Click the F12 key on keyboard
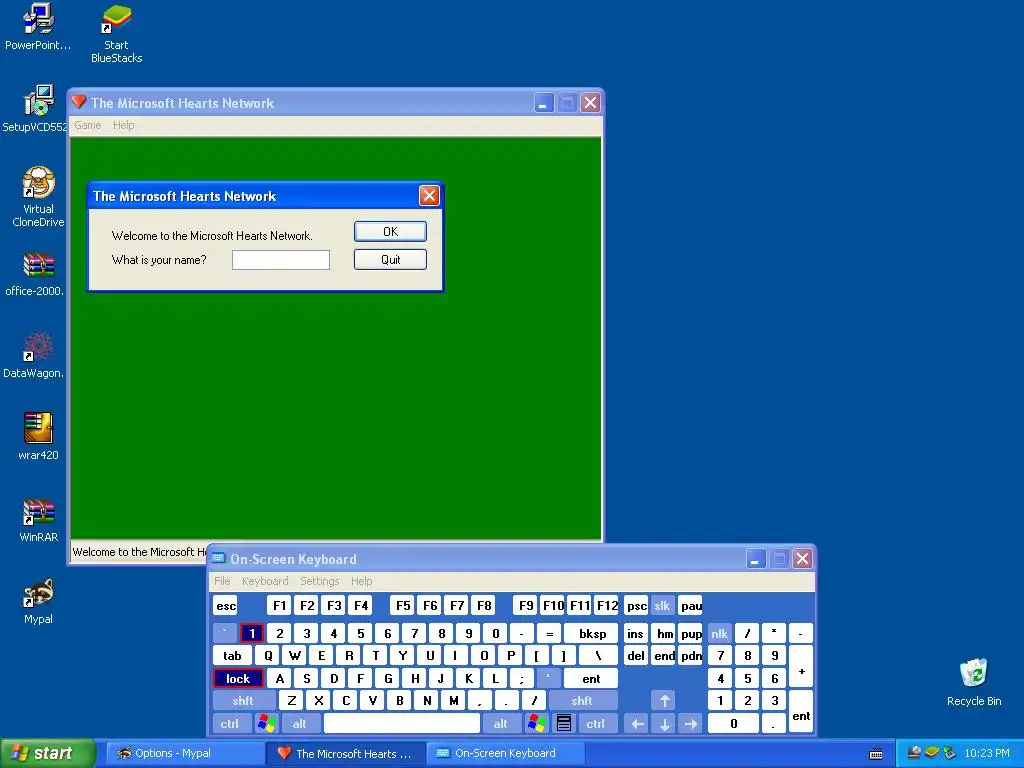 [x=607, y=606]
